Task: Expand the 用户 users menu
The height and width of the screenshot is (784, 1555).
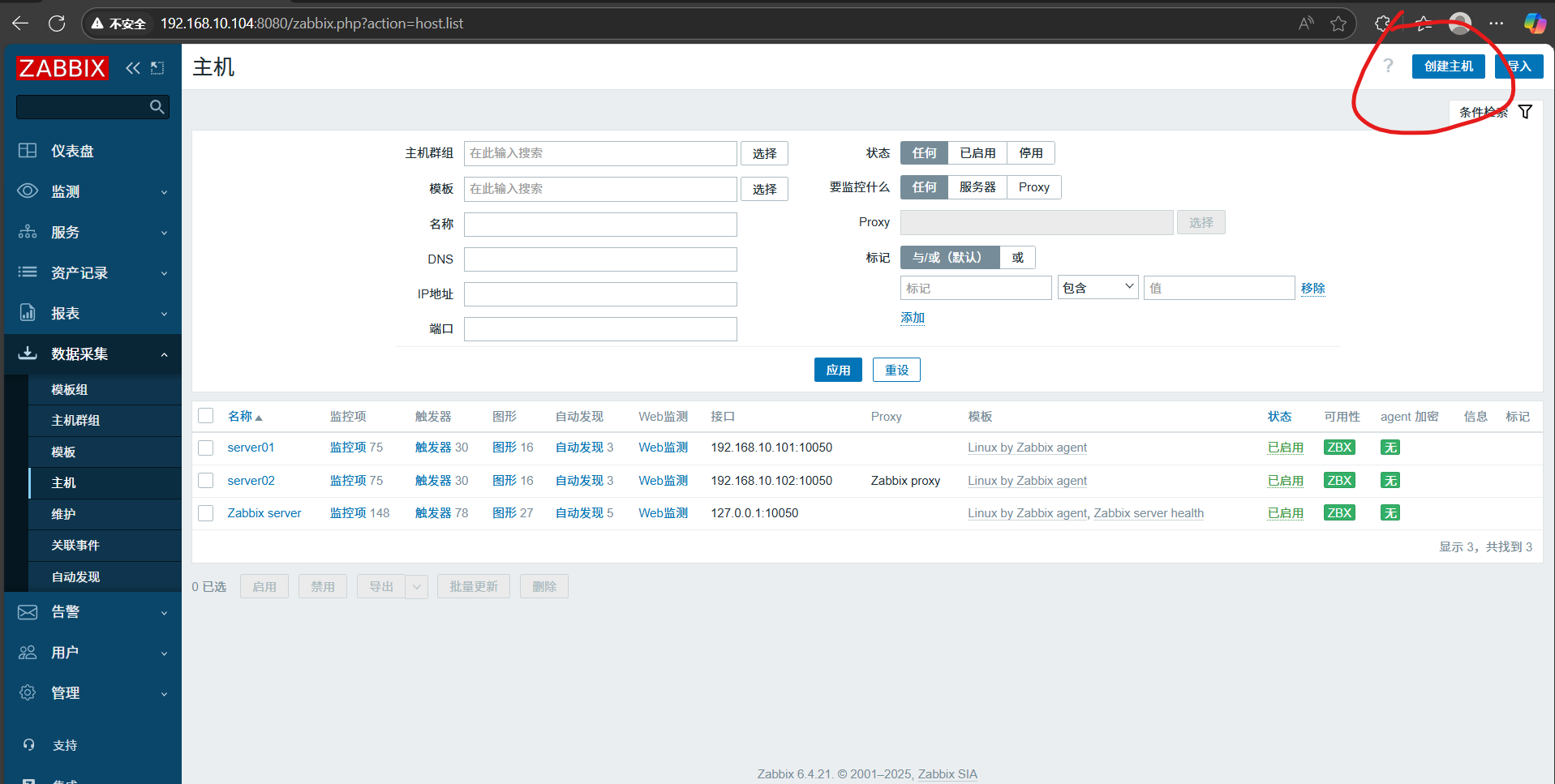Action: click(92, 653)
